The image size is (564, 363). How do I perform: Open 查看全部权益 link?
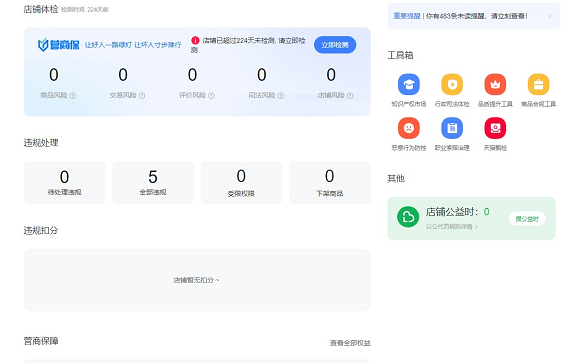coord(350,343)
